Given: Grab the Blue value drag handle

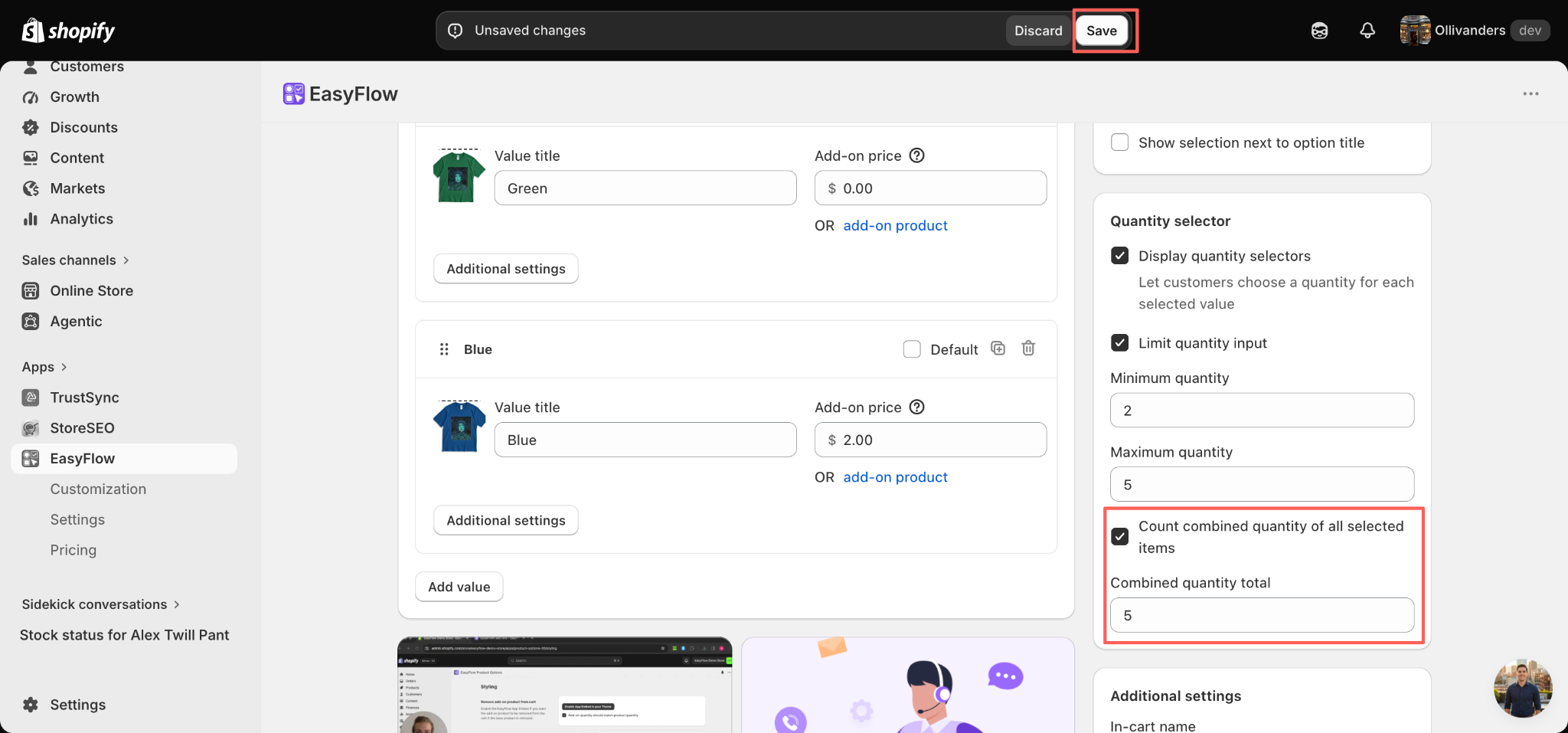Looking at the screenshot, I should coord(444,349).
